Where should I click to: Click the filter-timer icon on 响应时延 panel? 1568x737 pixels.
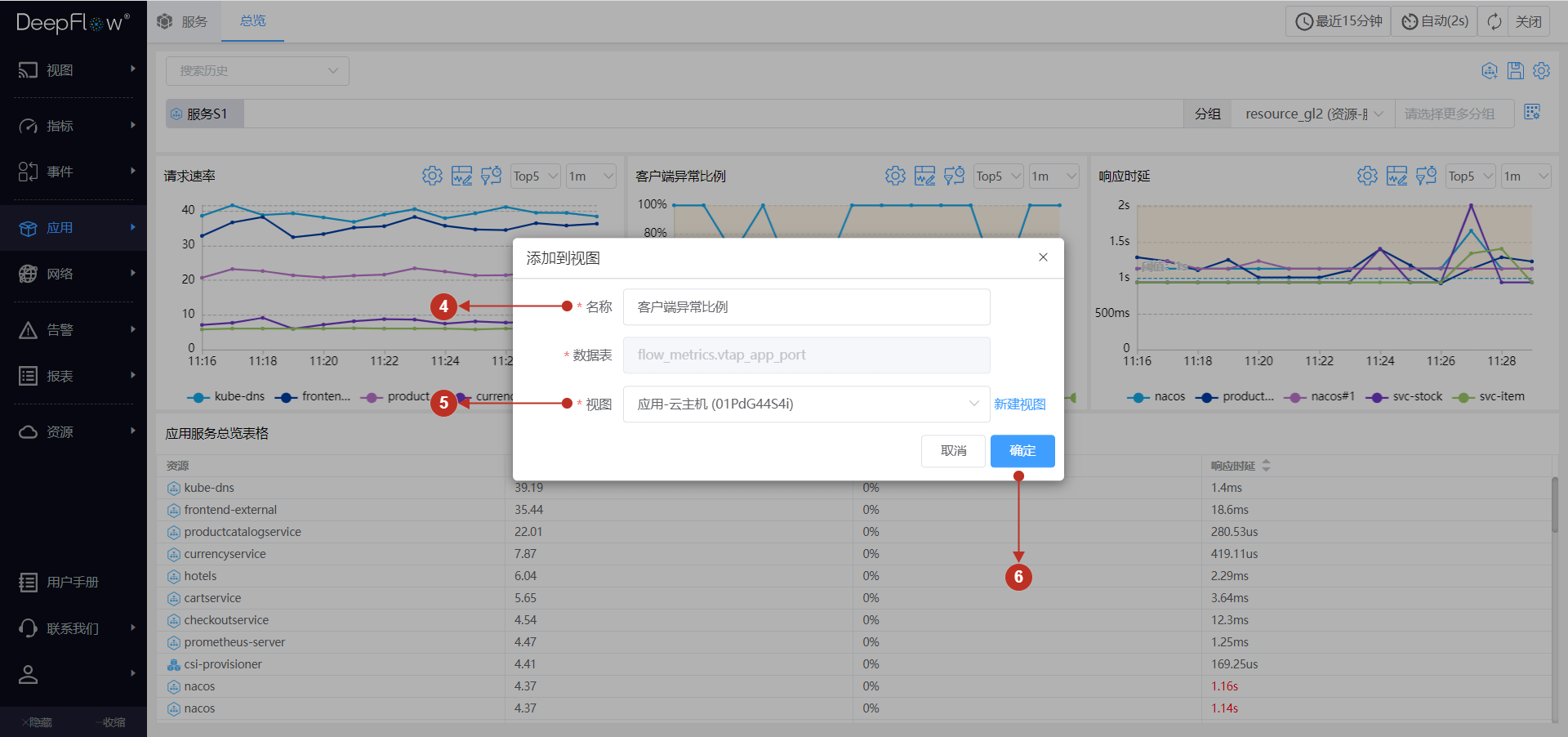(1426, 175)
